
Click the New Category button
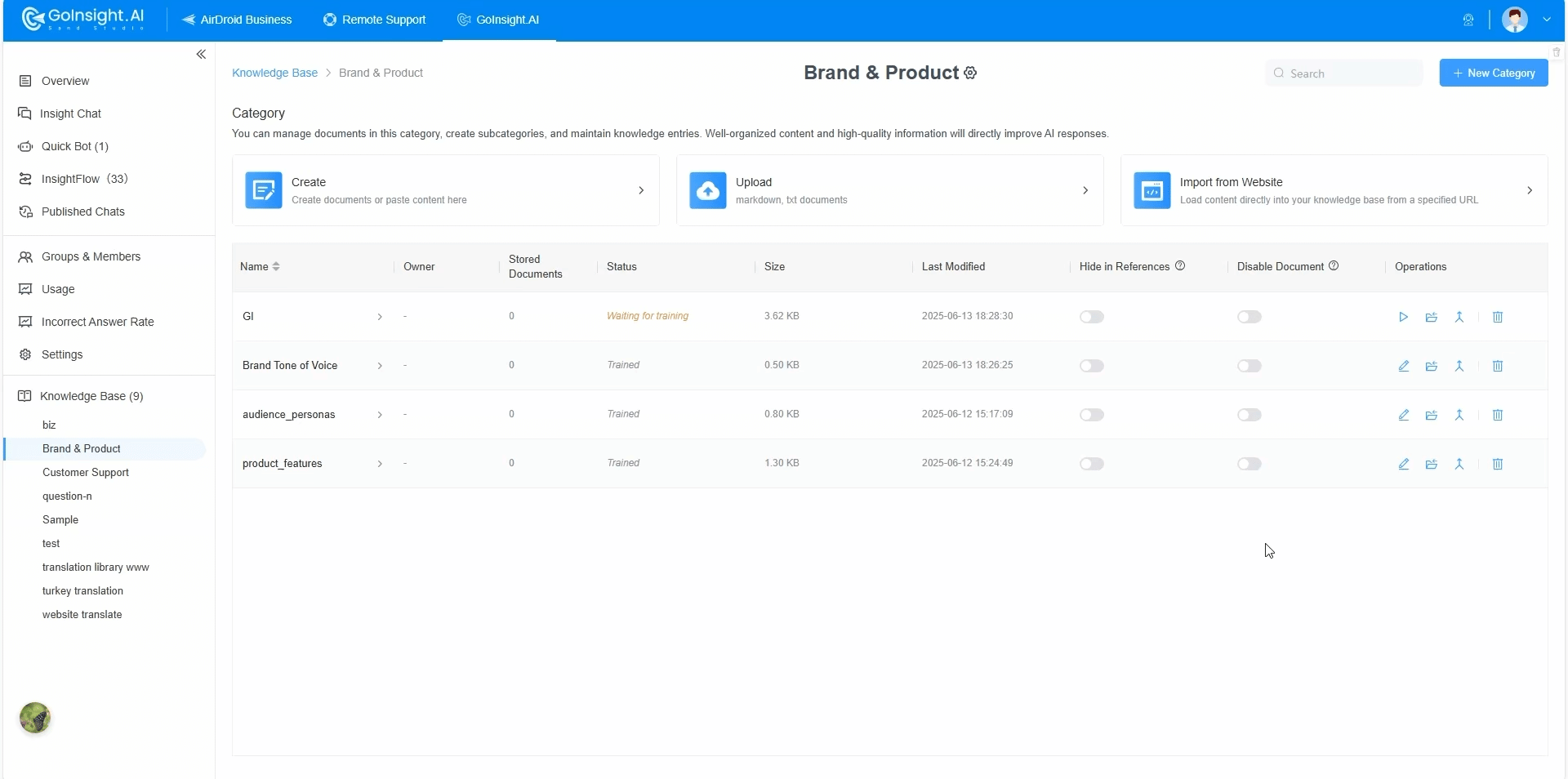pyautogui.click(x=1494, y=73)
